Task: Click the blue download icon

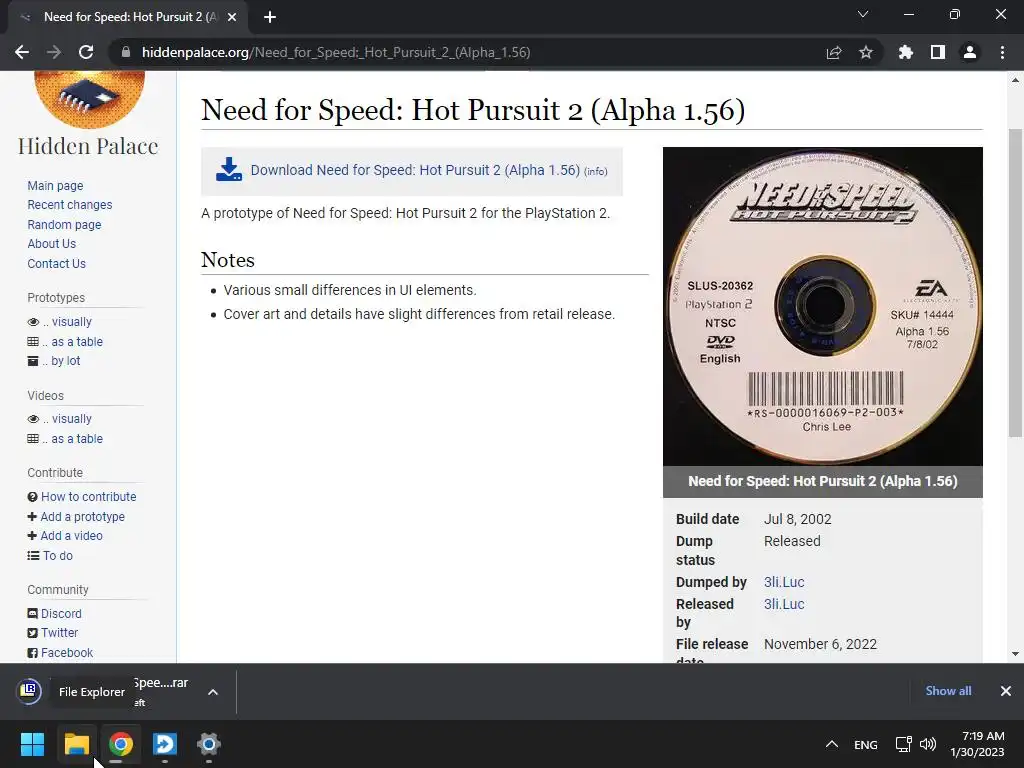Action: coord(229,170)
